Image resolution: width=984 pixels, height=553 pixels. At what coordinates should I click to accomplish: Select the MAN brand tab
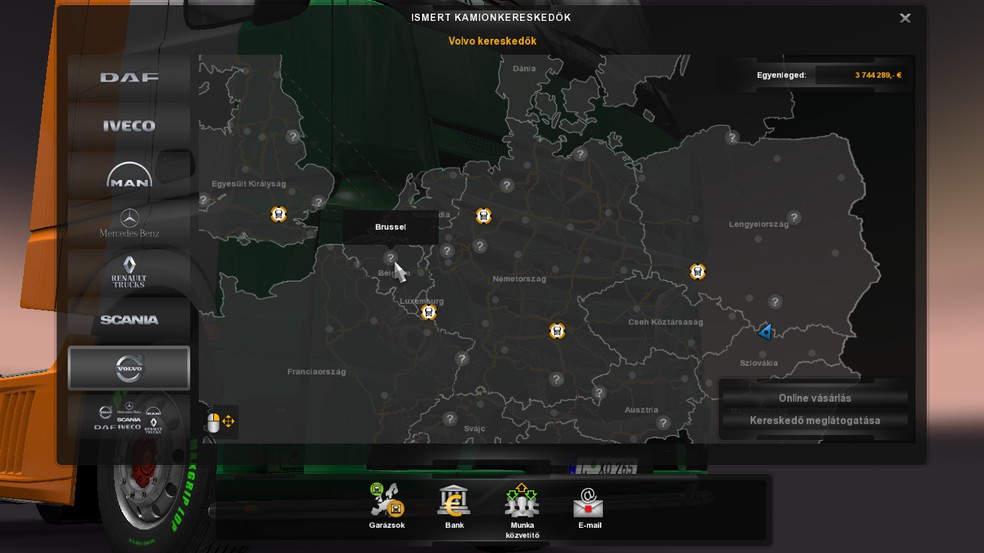129,175
